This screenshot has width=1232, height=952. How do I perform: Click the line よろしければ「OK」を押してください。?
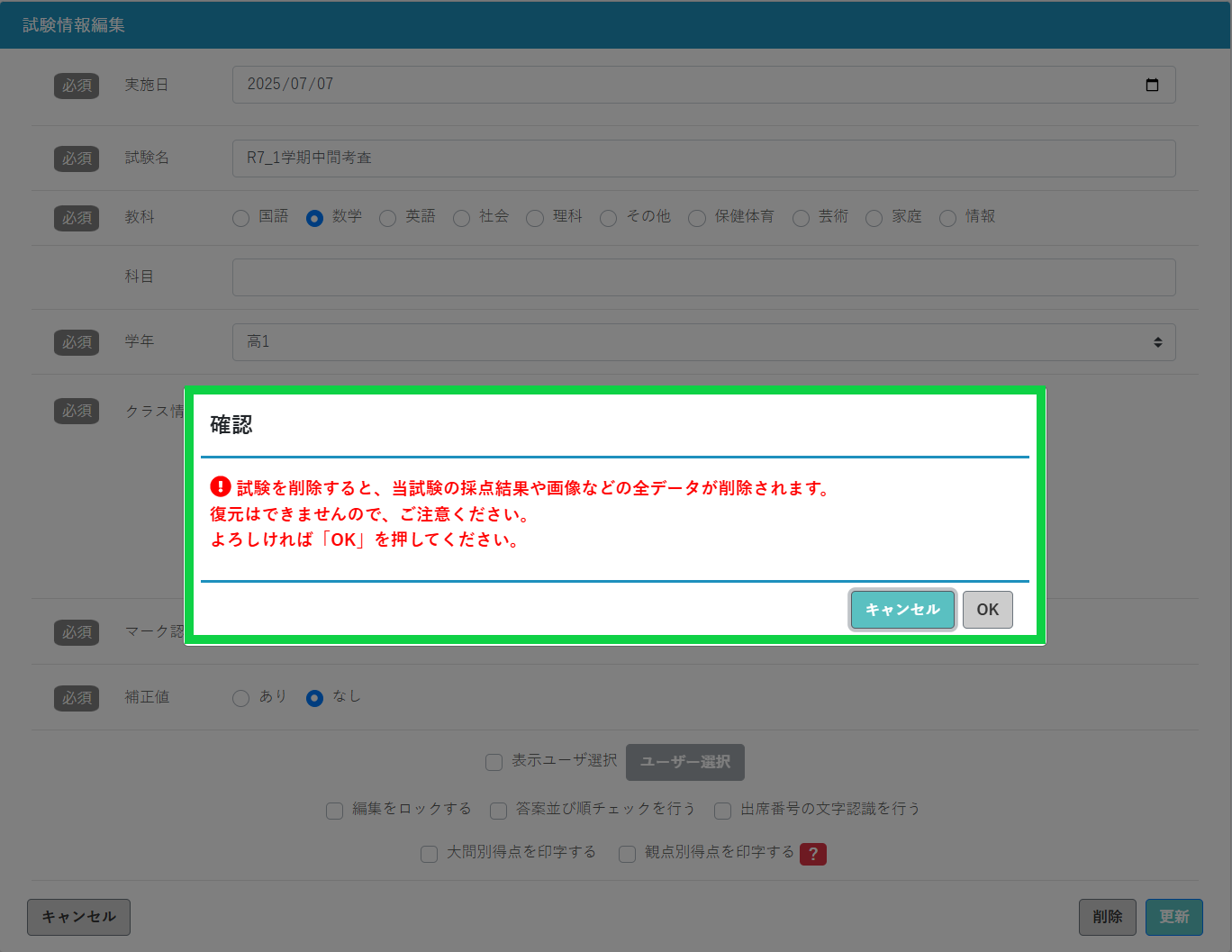(x=367, y=540)
